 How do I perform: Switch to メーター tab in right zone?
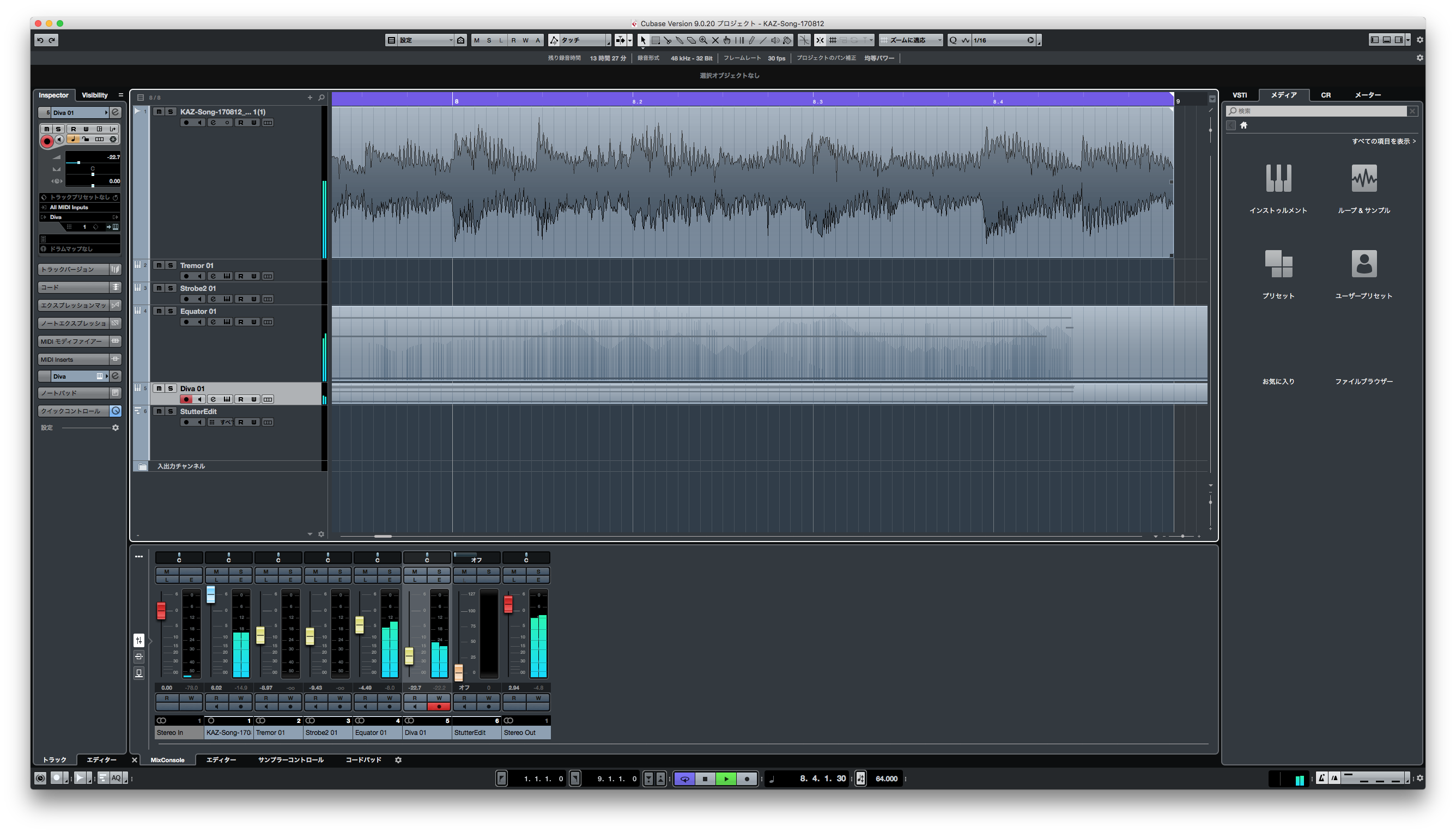pos(1368,95)
